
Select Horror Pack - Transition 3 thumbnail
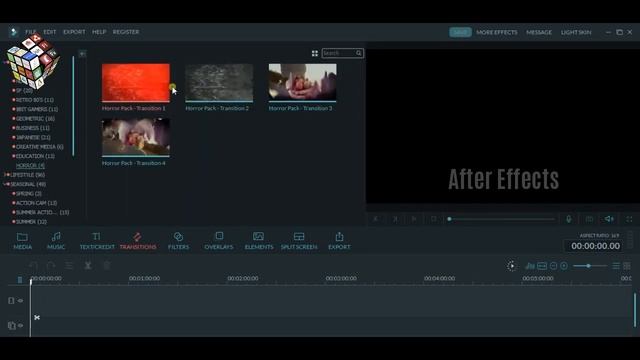click(x=302, y=82)
